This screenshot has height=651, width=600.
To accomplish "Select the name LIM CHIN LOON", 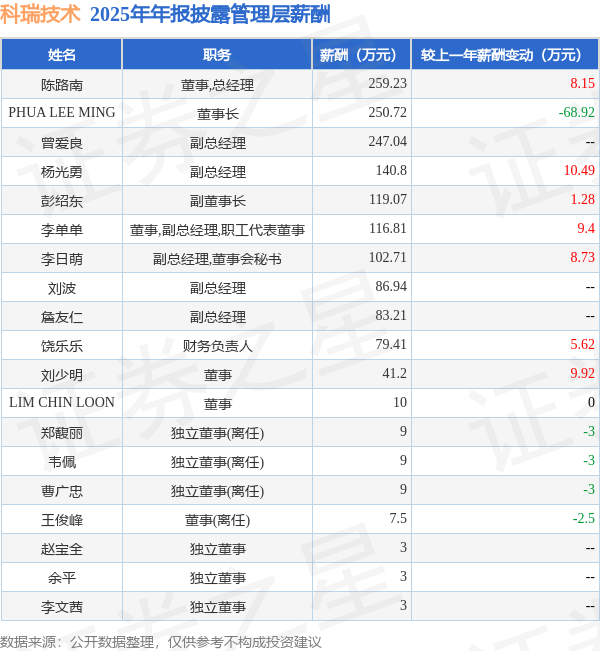I will (62, 402).
